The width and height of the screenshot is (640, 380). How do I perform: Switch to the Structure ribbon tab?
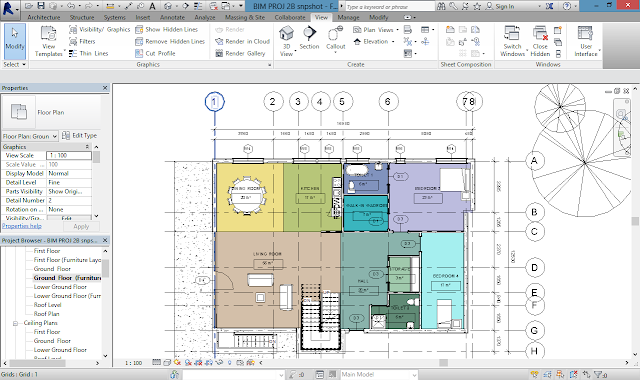[82, 18]
